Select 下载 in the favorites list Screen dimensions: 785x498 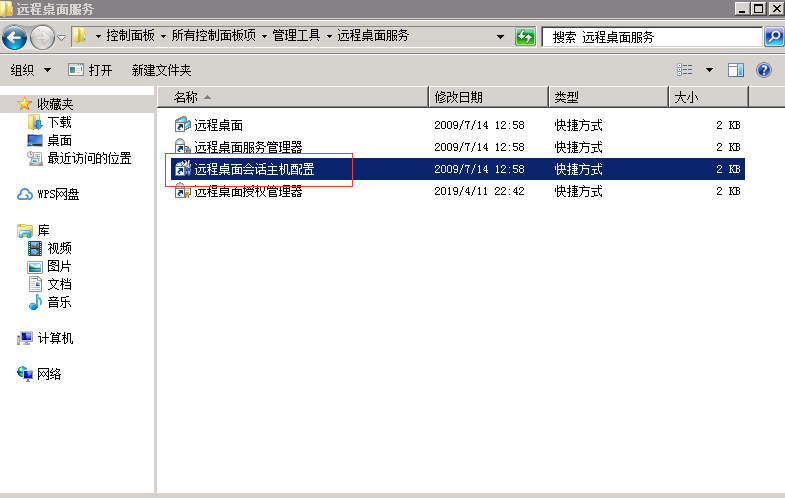coord(59,122)
